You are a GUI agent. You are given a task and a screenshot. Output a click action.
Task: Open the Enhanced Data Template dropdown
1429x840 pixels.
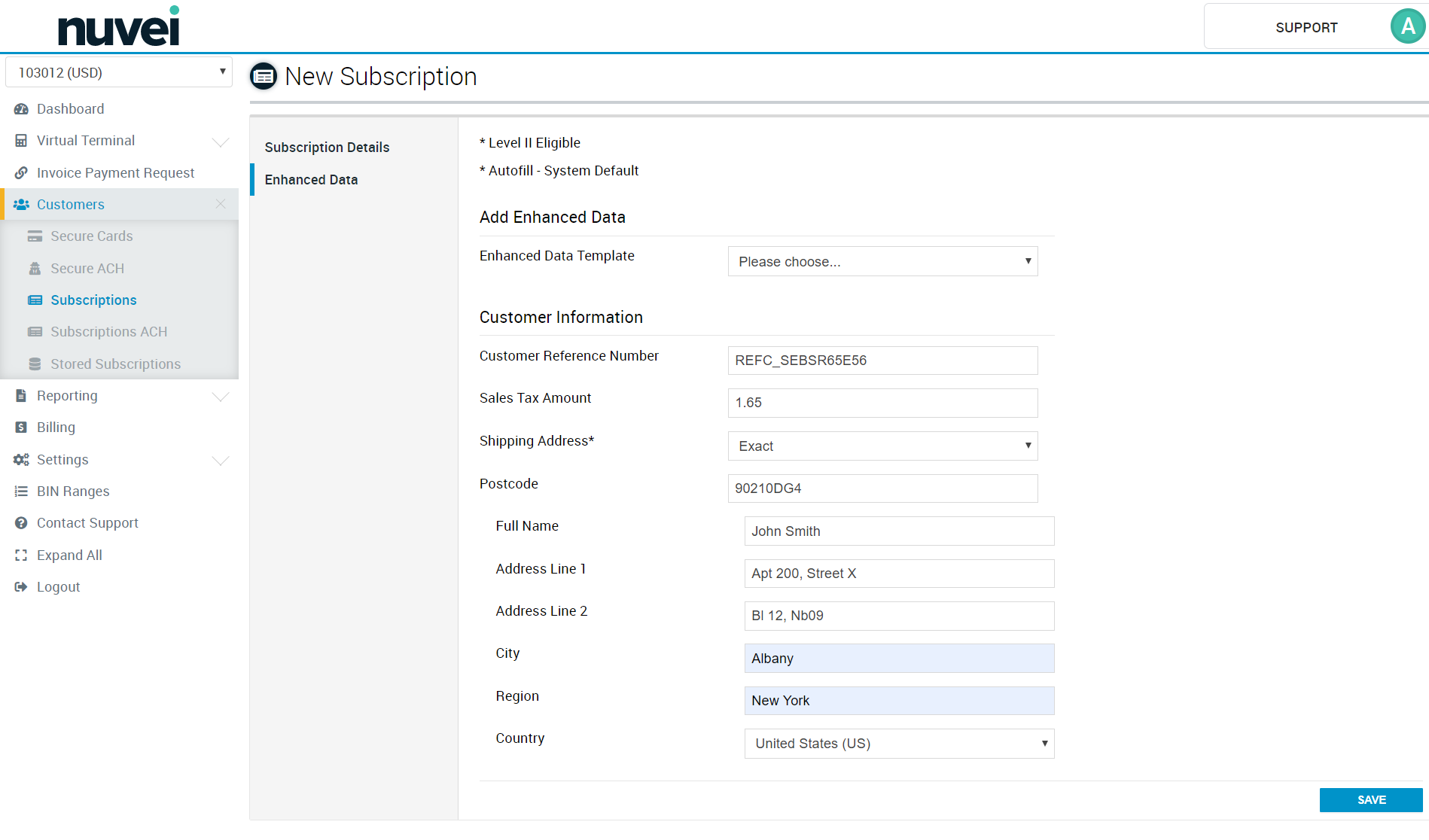(882, 262)
